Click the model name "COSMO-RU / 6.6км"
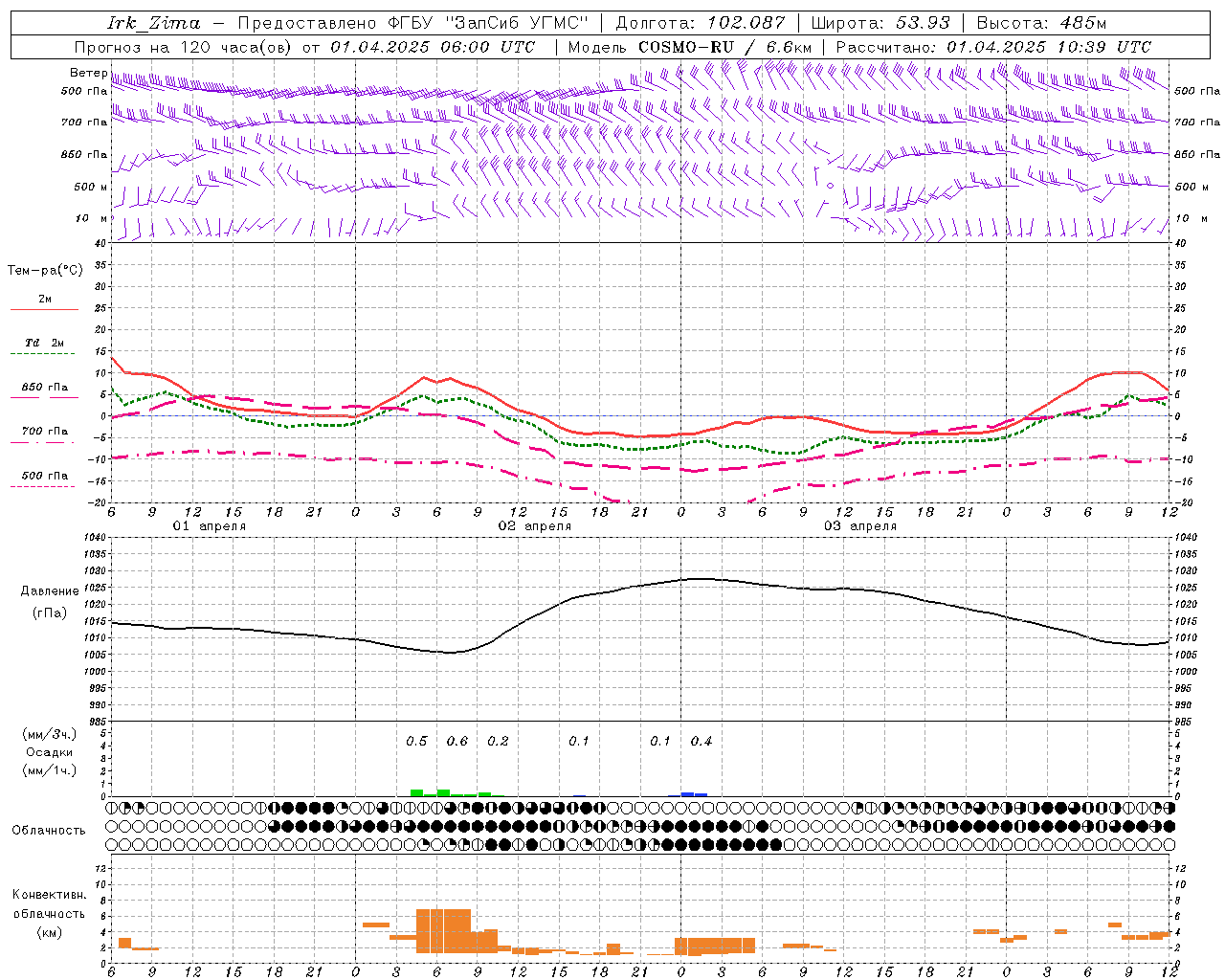Viewport: 1225px width, 980px height. pyautogui.click(x=725, y=47)
